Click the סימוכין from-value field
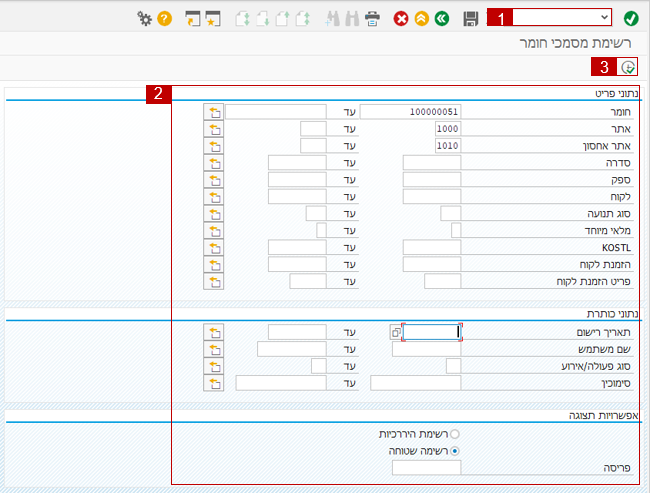This screenshot has width=650, height=493. [416, 384]
